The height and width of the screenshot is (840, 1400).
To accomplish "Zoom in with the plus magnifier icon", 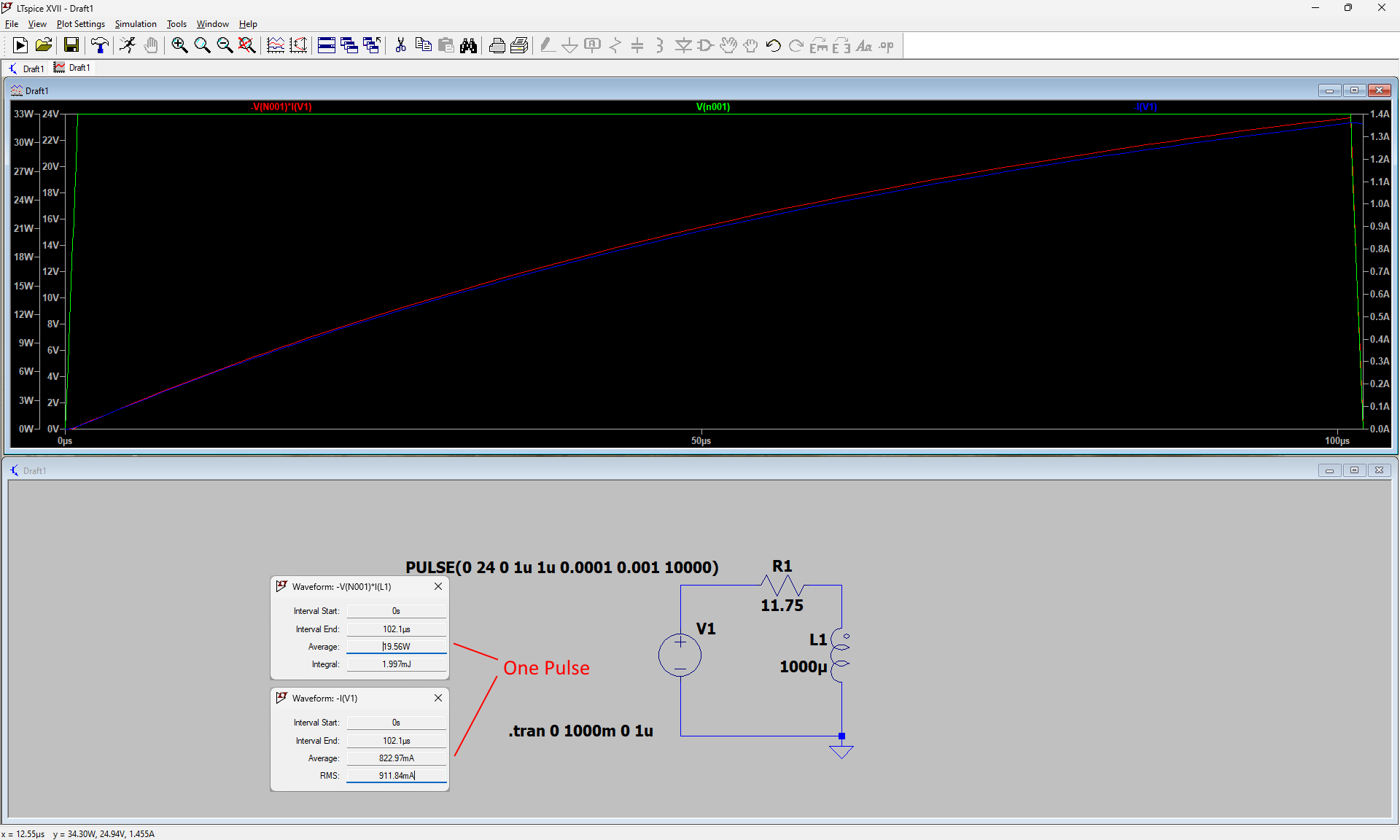I will click(179, 45).
